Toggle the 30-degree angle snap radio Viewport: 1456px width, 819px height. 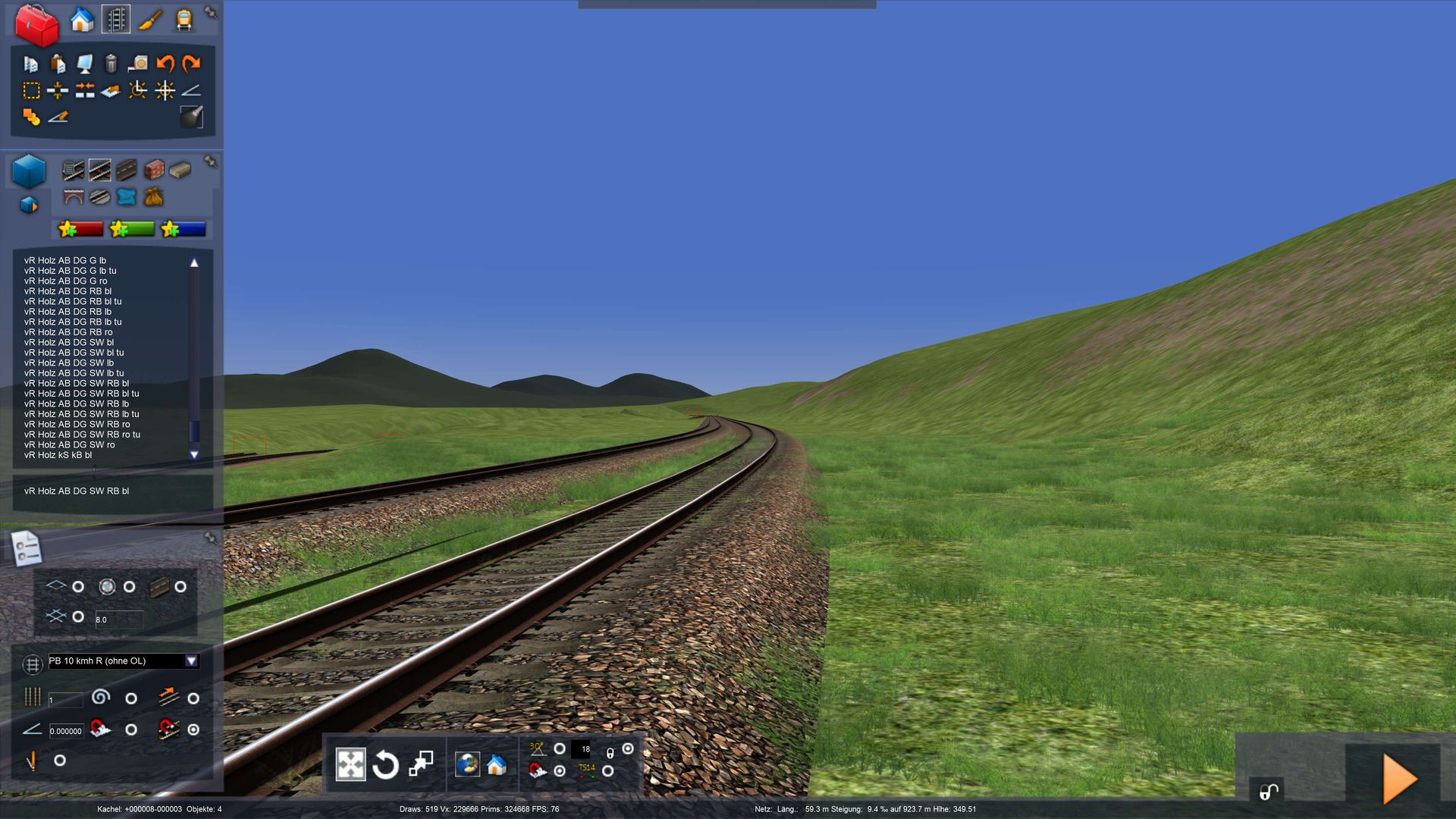tap(560, 748)
